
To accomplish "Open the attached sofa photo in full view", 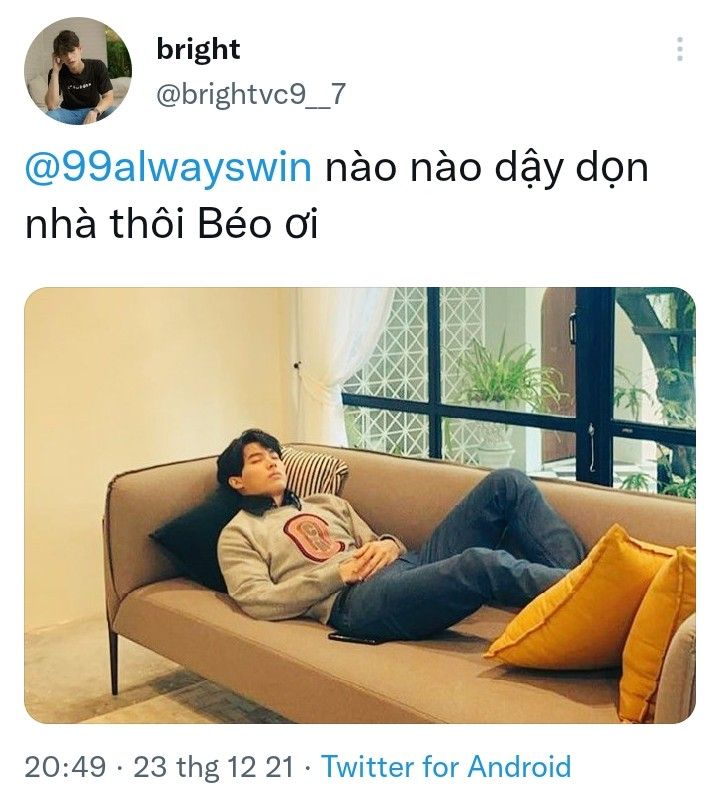I will 360,505.
